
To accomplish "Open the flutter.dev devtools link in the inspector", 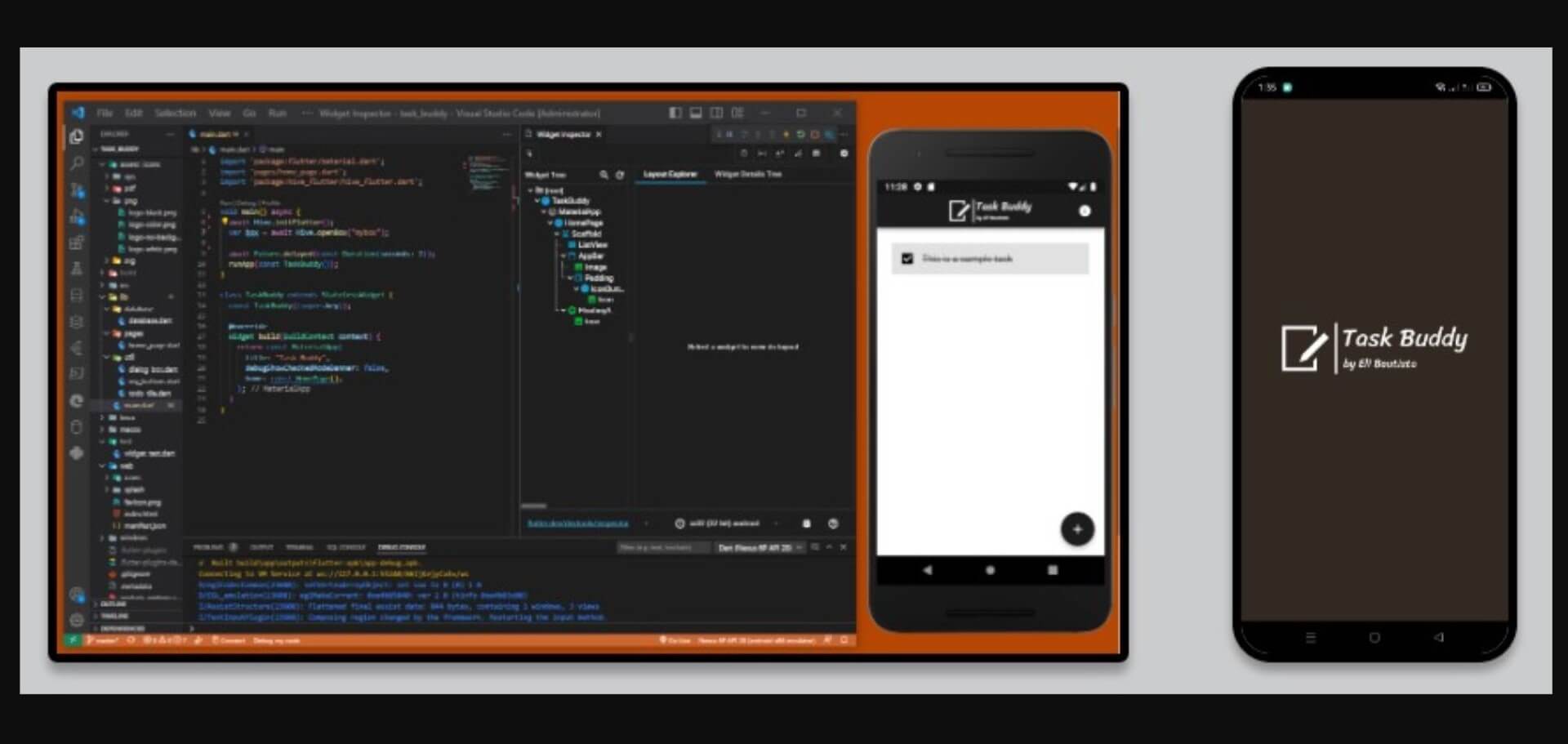I will point(577,523).
